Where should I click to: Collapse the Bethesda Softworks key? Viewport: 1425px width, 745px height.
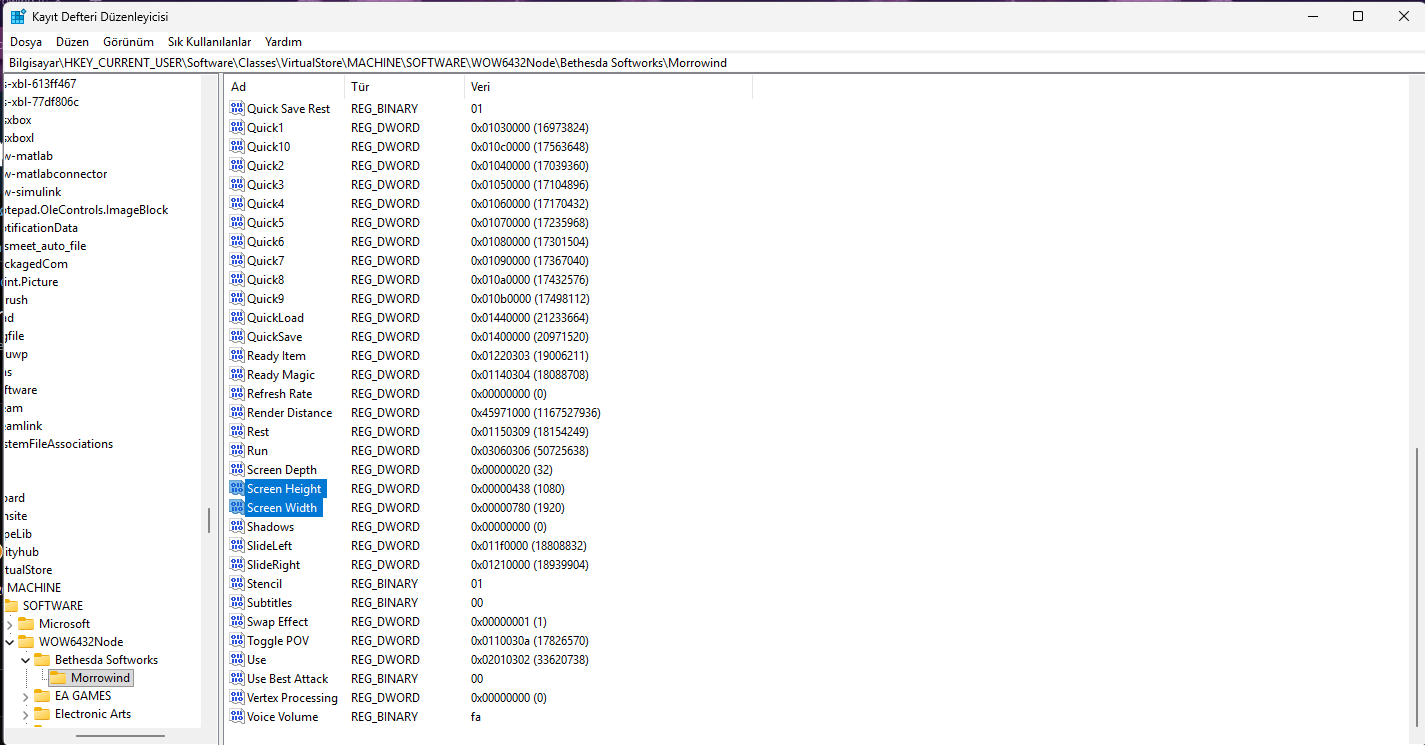(26, 660)
